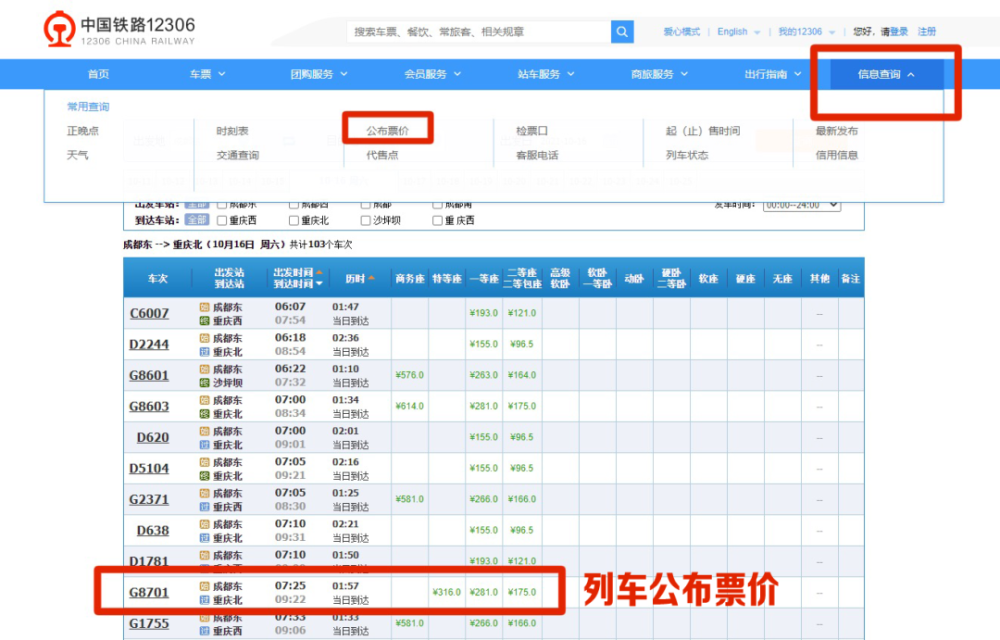1000x640 pixels.
Task: Click the 到达时间 sort arrow
Action: 319,283
